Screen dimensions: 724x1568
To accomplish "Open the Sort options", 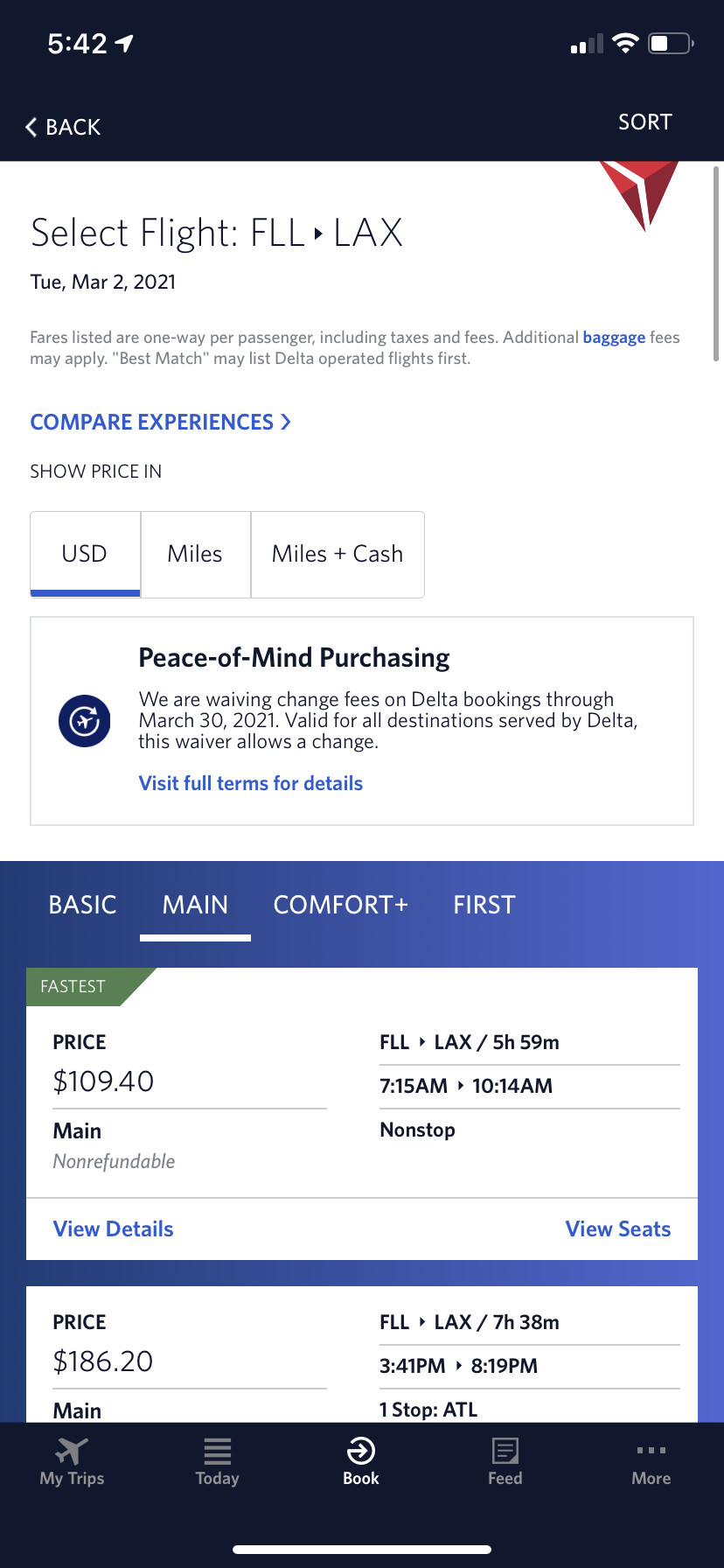I will (644, 122).
